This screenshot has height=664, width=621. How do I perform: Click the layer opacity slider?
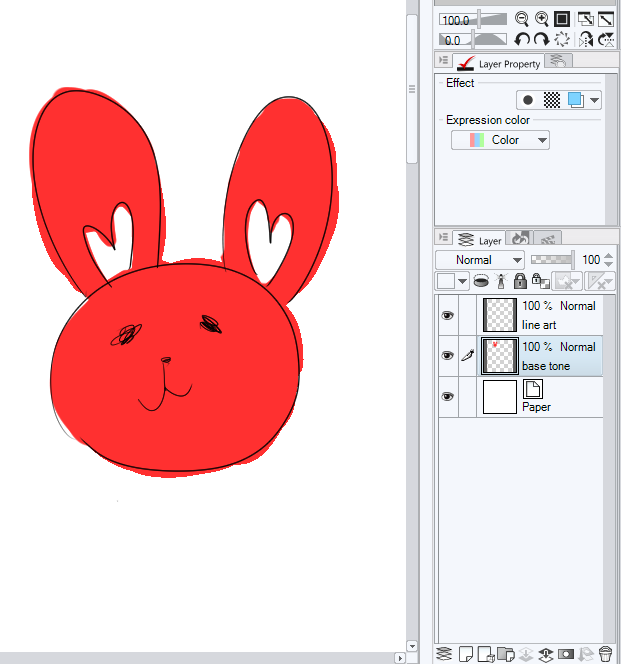pyautogui.click(x=552, y=260)
